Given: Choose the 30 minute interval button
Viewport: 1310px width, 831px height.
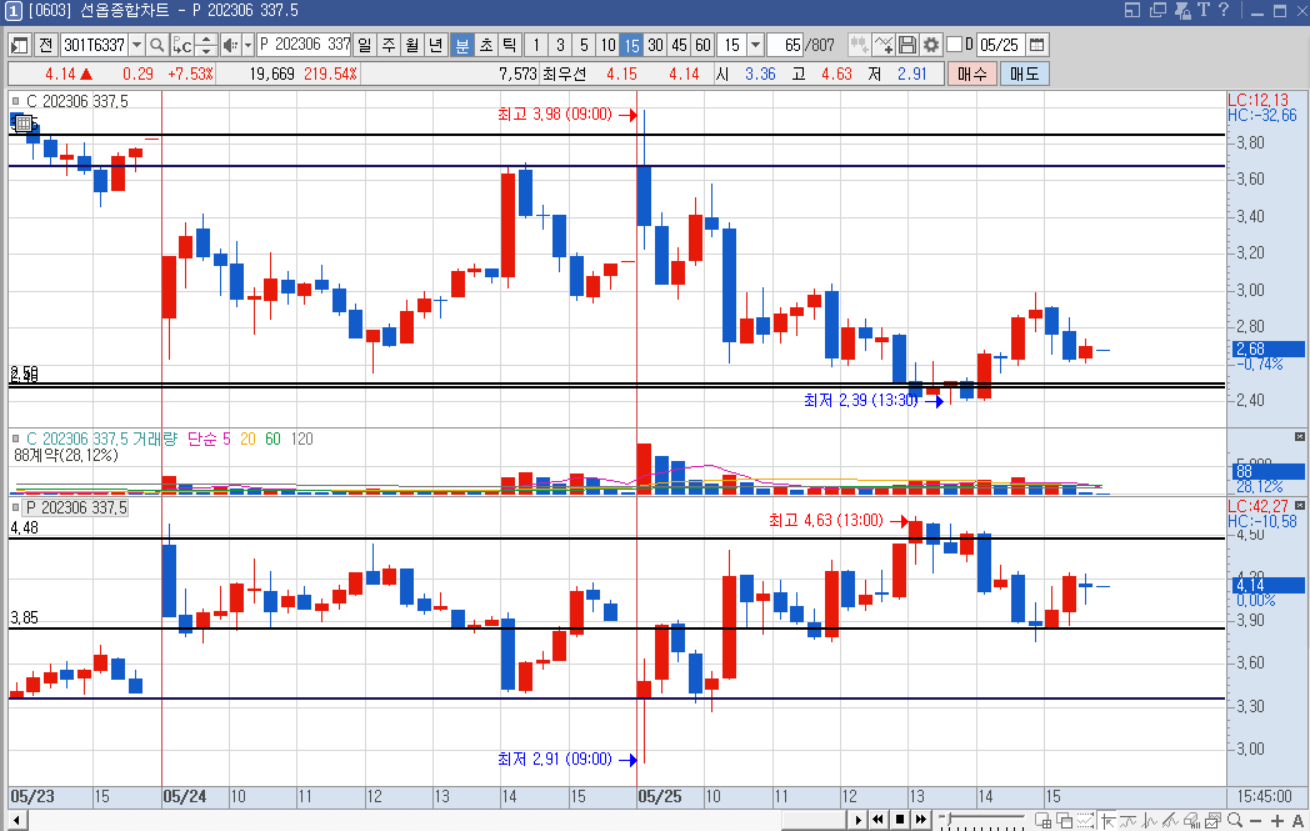Looking at the screenshot, I should [x=655, y=45].
